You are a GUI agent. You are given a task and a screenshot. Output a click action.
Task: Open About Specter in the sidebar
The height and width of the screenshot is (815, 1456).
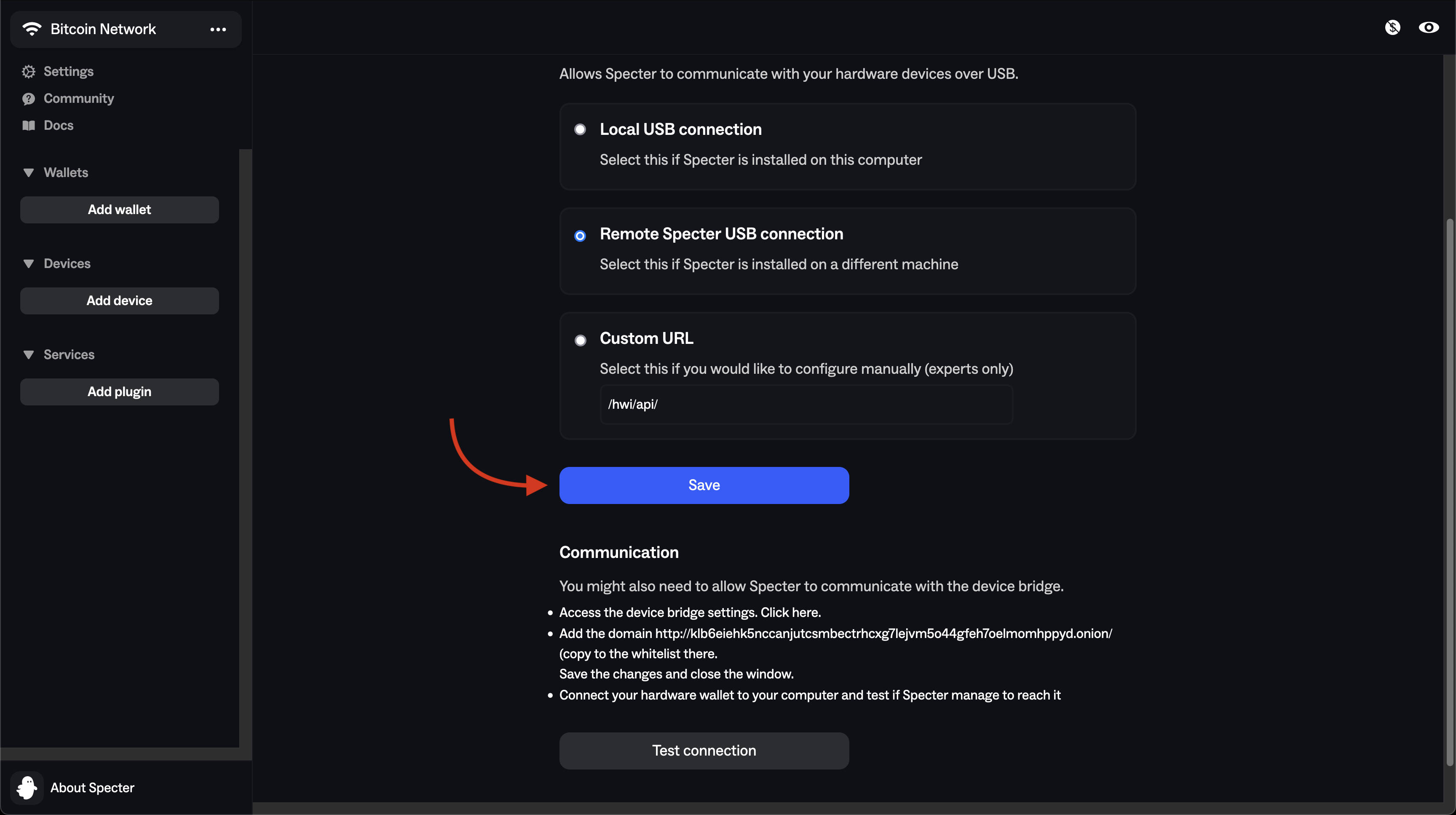coord(92,787)
